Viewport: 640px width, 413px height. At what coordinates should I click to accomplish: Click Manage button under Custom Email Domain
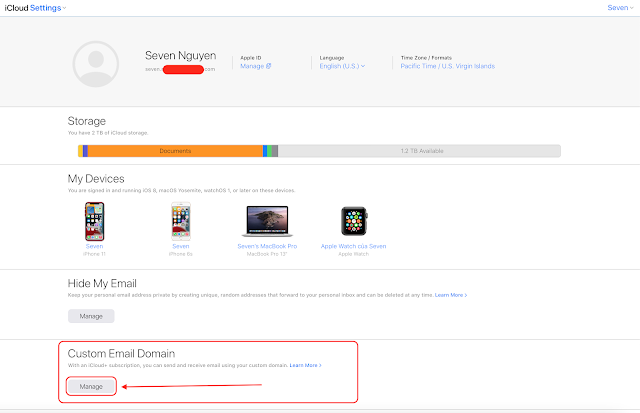click(91, 386)
